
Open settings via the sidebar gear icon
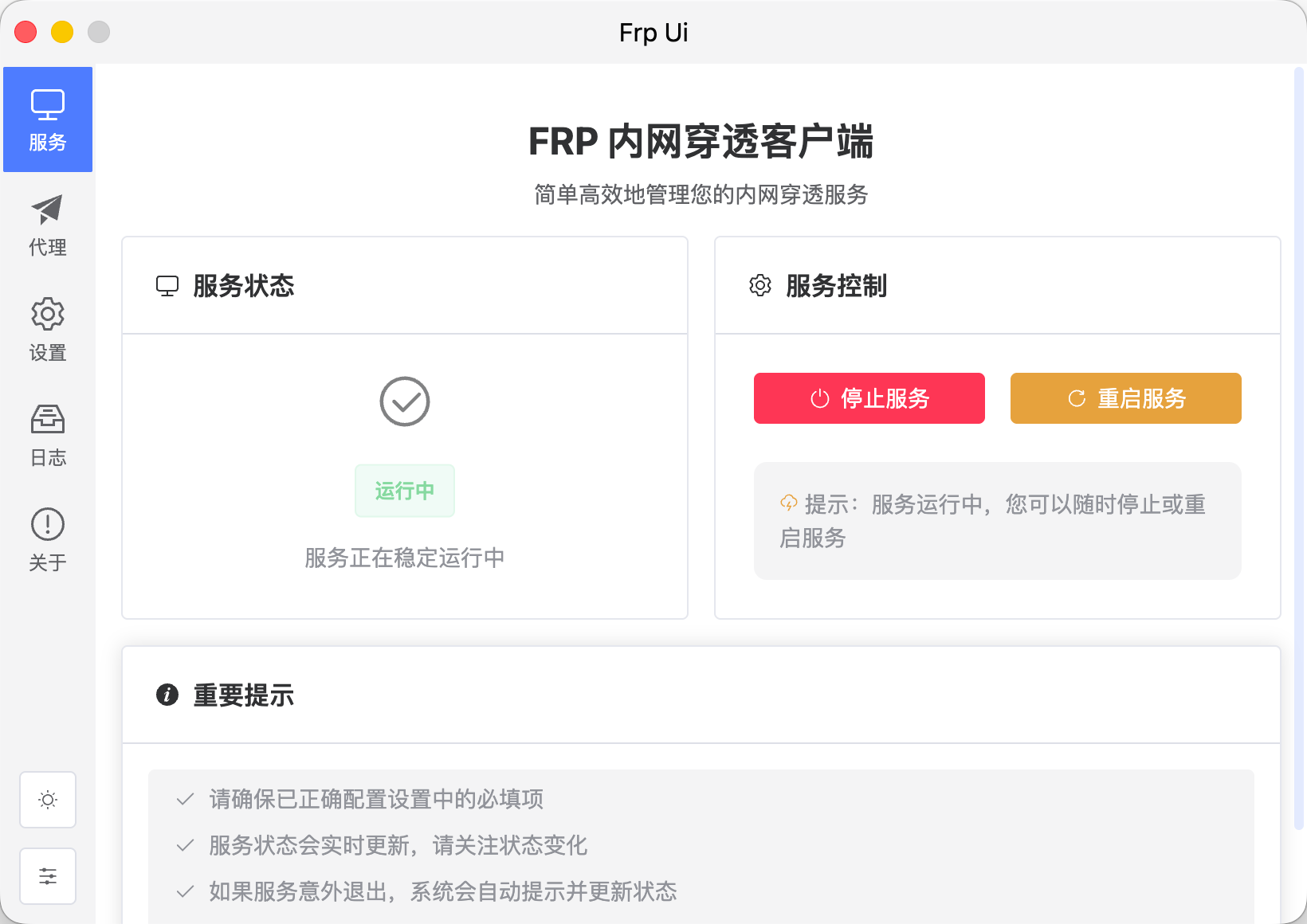[x=47, y=314]
